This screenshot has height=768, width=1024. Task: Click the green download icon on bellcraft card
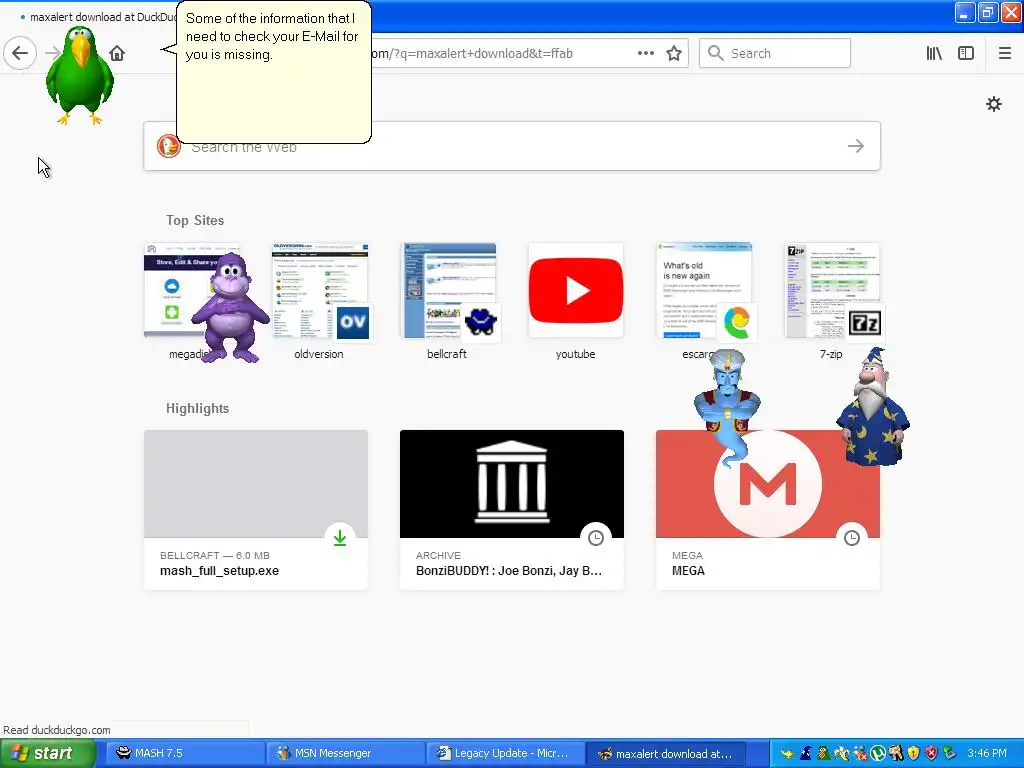[340, 538]
